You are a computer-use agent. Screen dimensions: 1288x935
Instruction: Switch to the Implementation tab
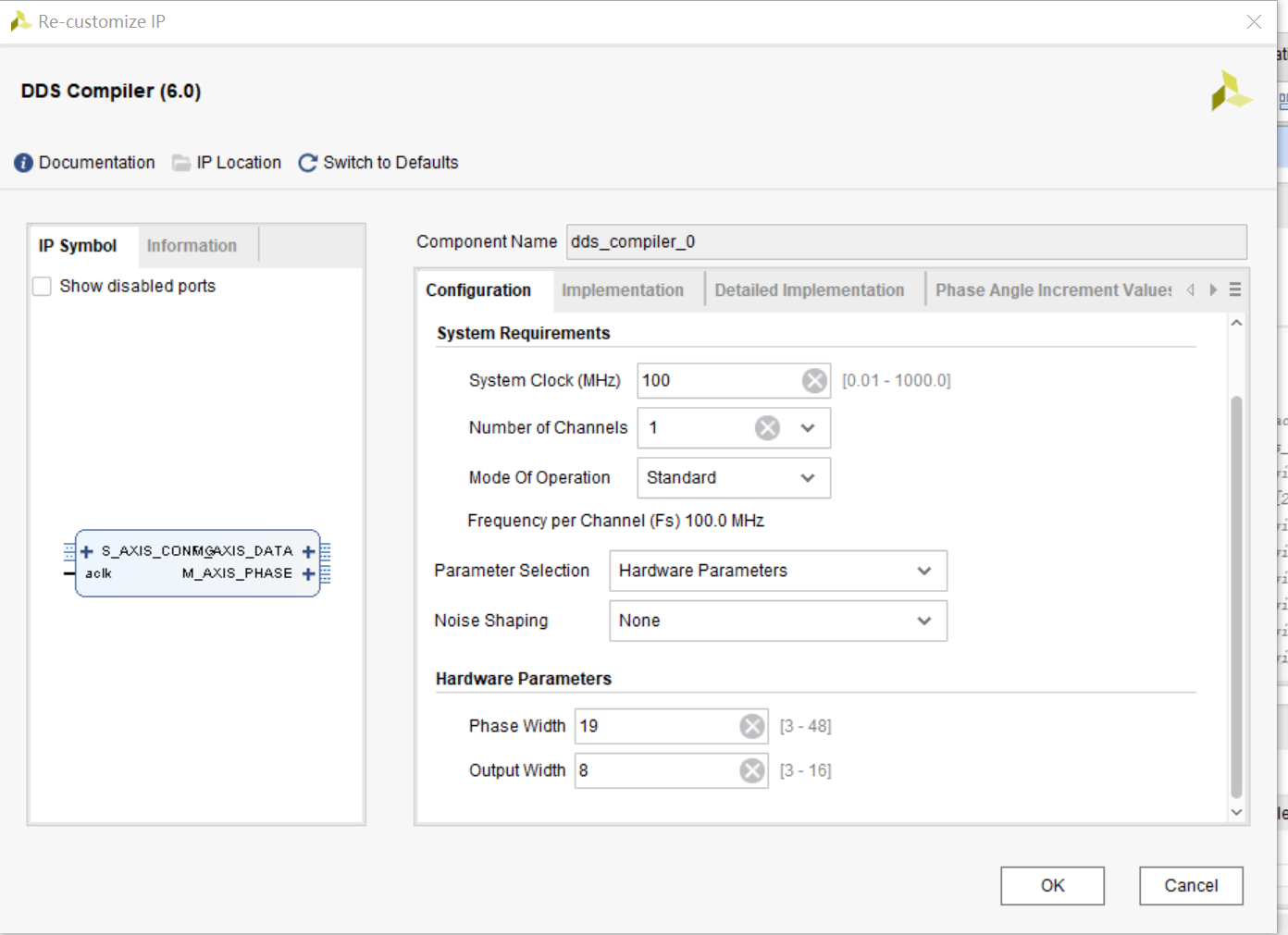[x=623, y=290]
